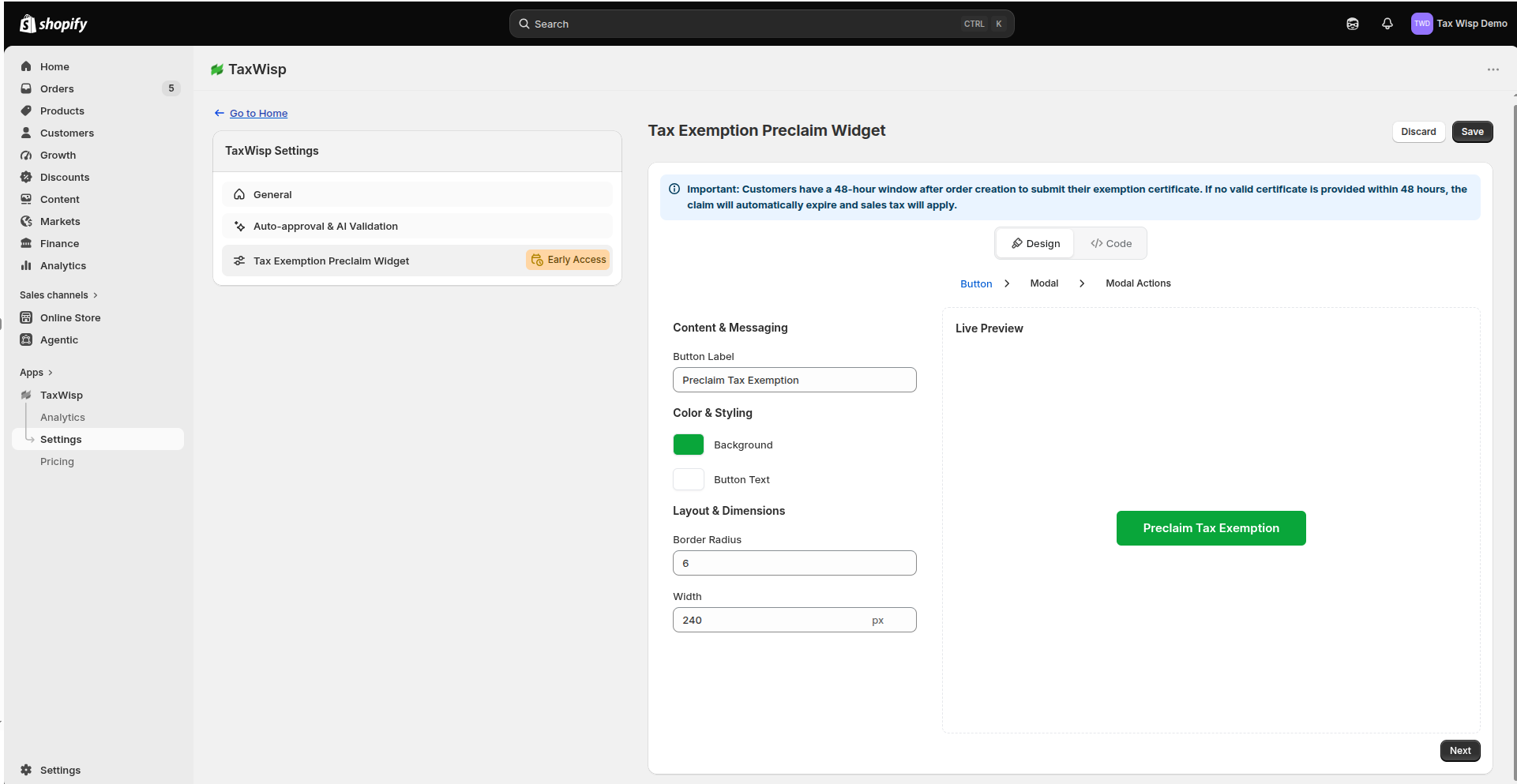The height and width of the screenshot is (784, 1517).
Task: Switch to the Design tab
Action: click(1035, 243)
